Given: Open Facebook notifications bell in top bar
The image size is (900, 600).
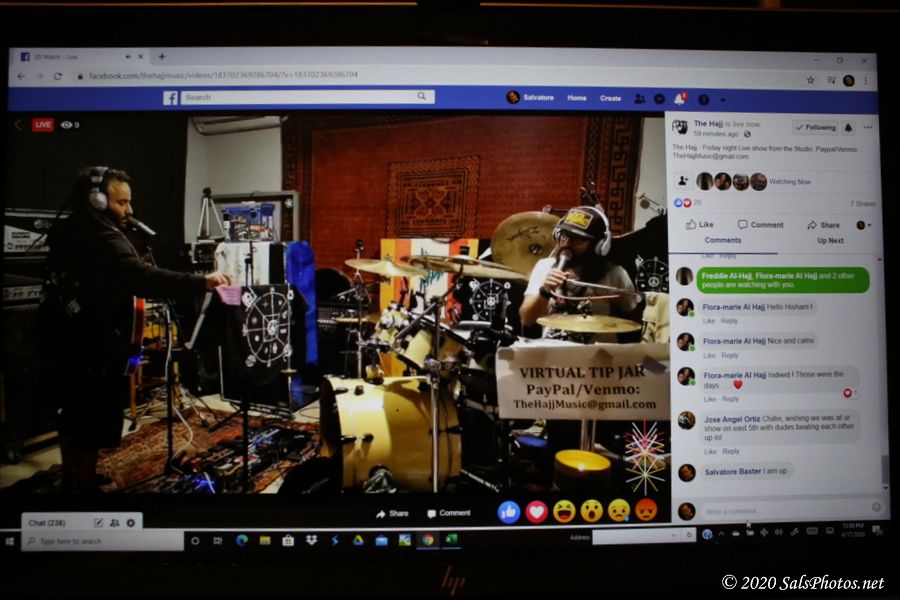Looking at the screenshot, I should tap(680, 98).
